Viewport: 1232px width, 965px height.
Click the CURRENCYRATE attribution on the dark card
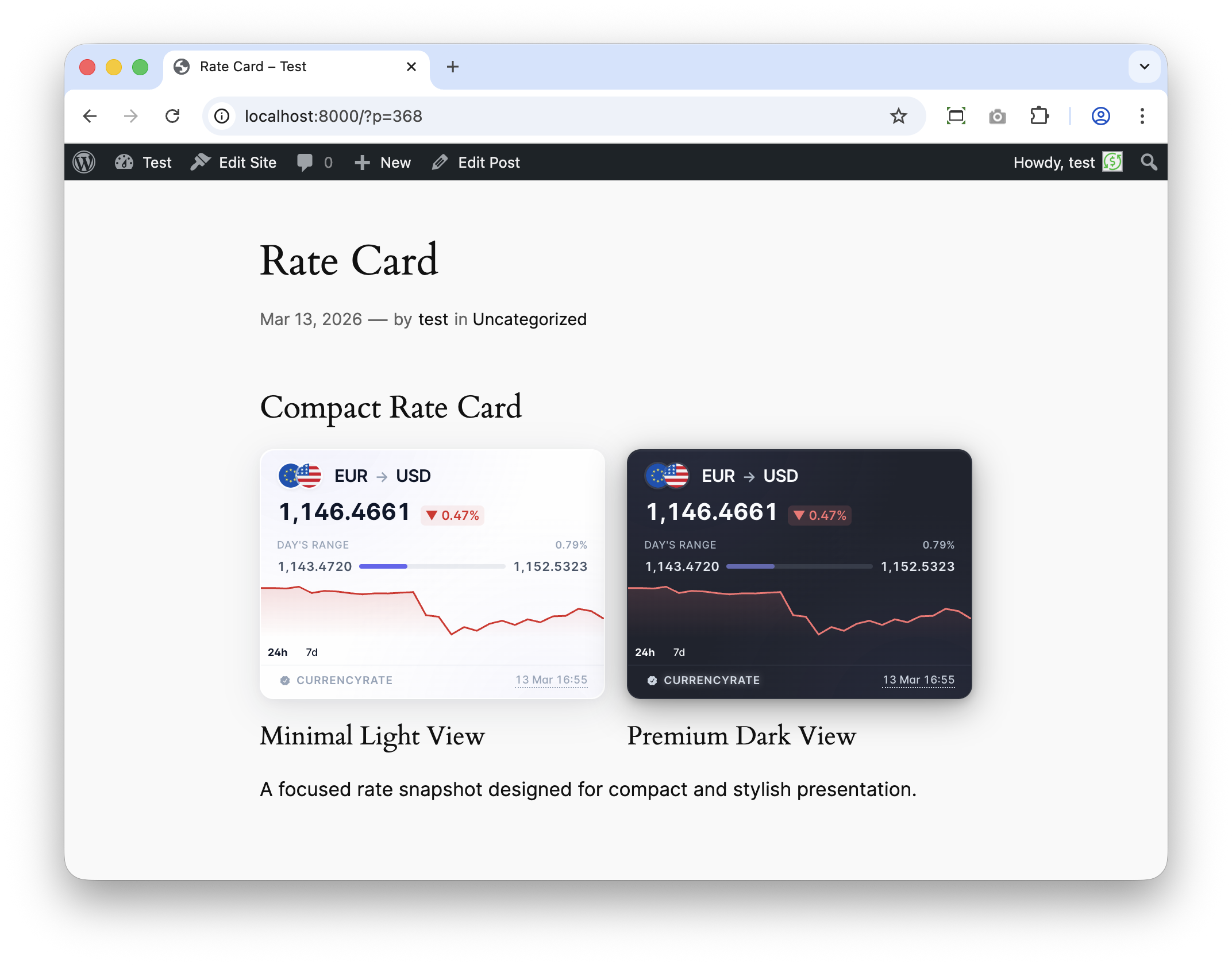pyautogui.click(x=711, y=680)
